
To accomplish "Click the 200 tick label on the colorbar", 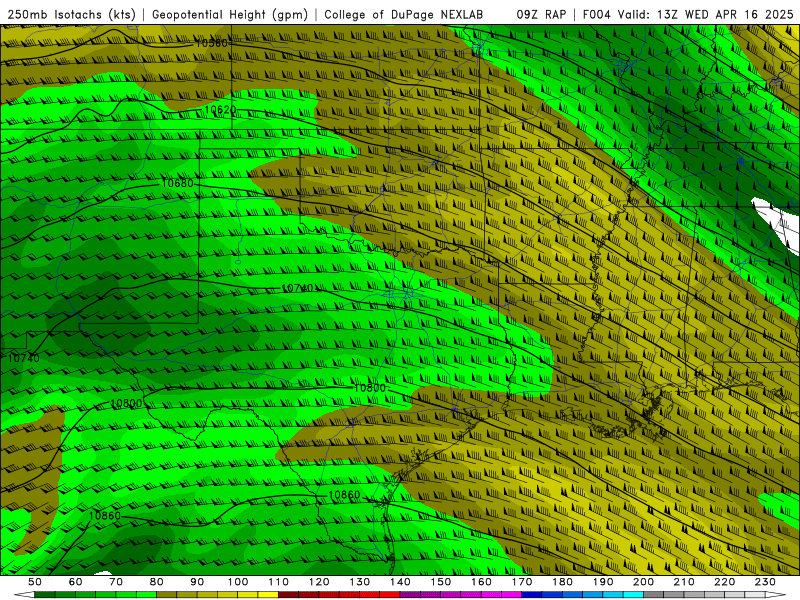I will [643, 582].
